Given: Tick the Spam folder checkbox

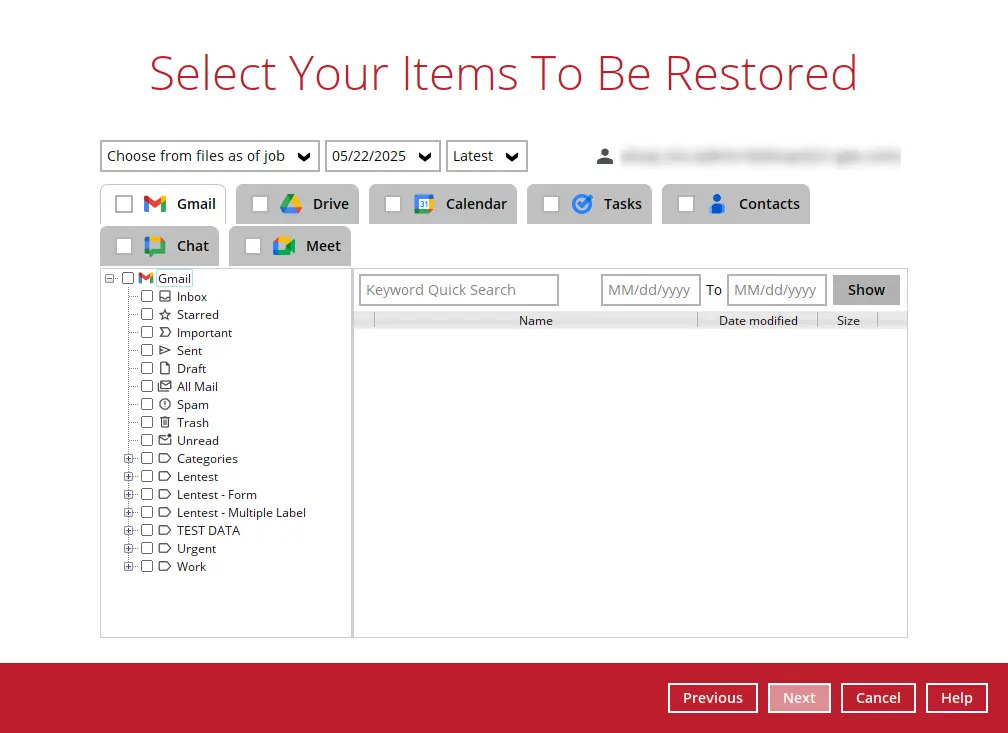Looking at the screenshot, I should coord(146,404).
